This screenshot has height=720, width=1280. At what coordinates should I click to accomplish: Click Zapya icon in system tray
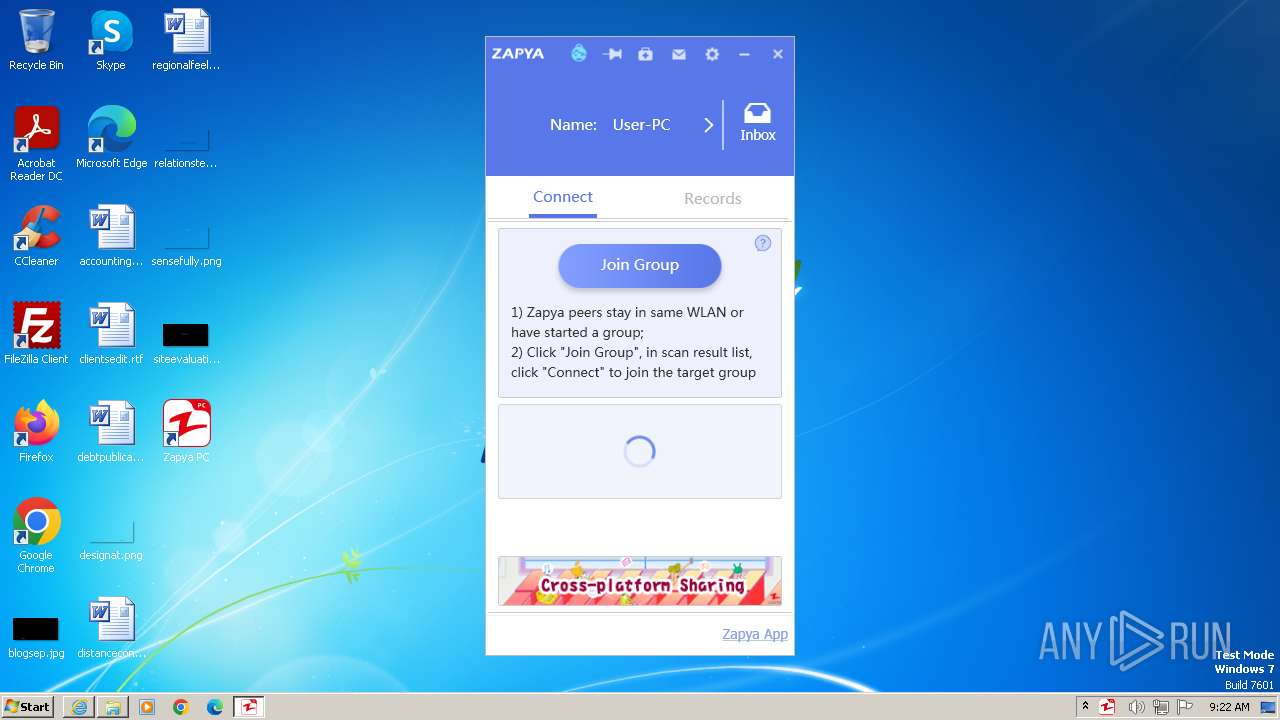1107,707
